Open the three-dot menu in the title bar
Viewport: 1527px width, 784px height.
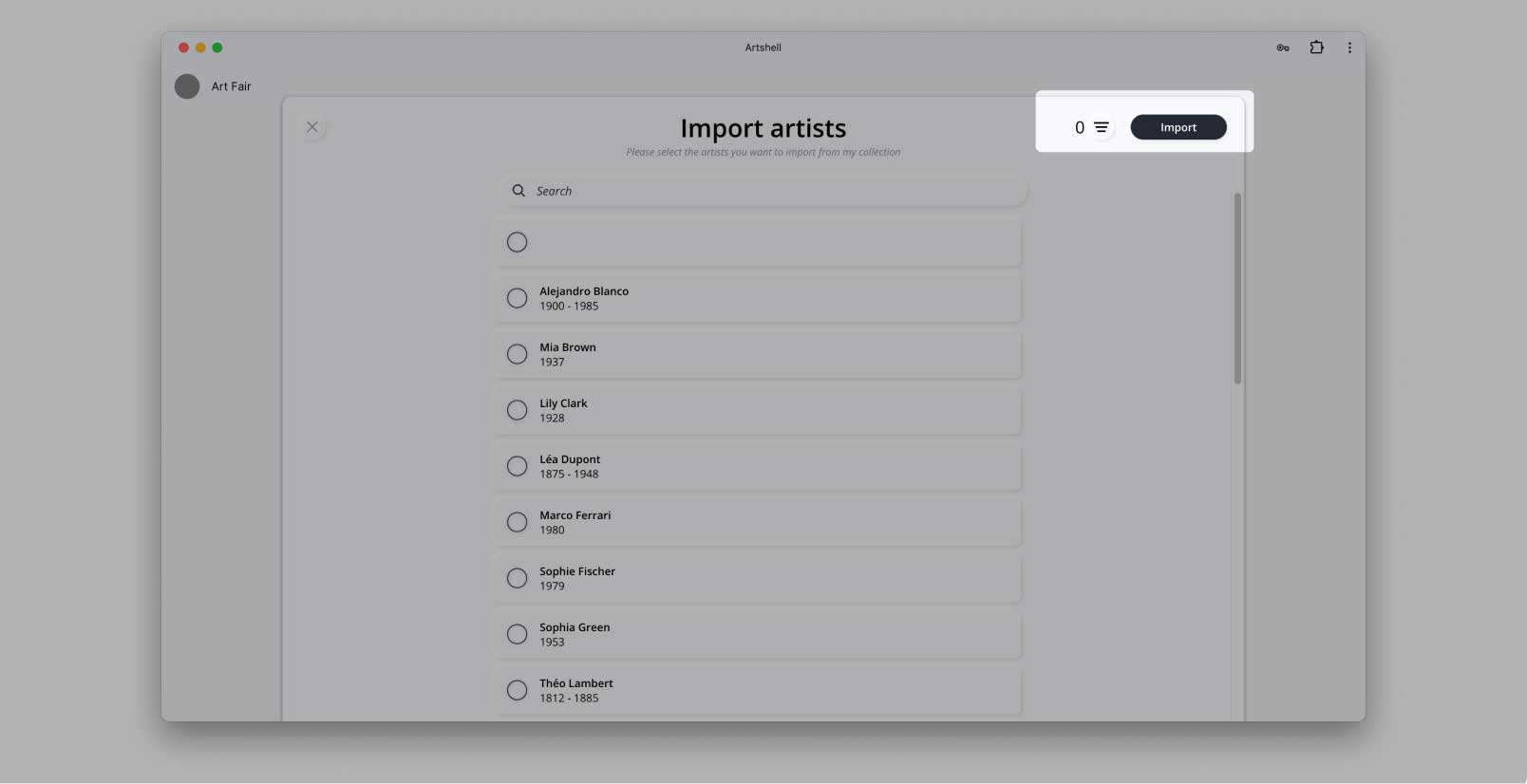[1349, 47]
